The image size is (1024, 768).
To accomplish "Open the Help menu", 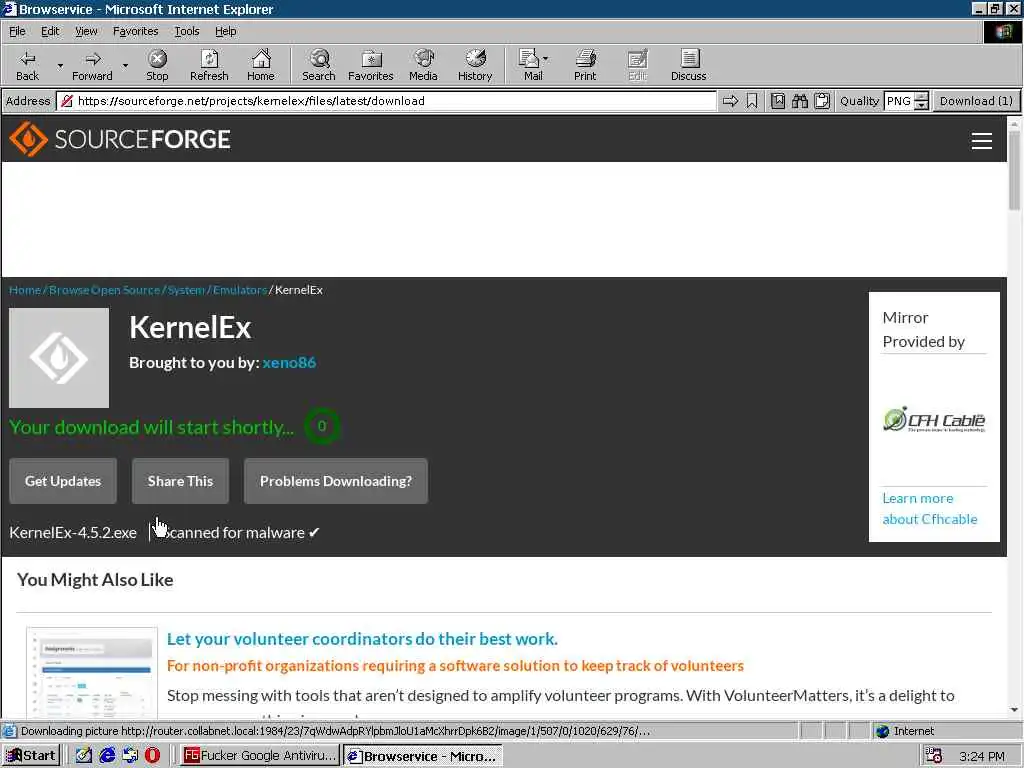I will (x=225, y=31).
